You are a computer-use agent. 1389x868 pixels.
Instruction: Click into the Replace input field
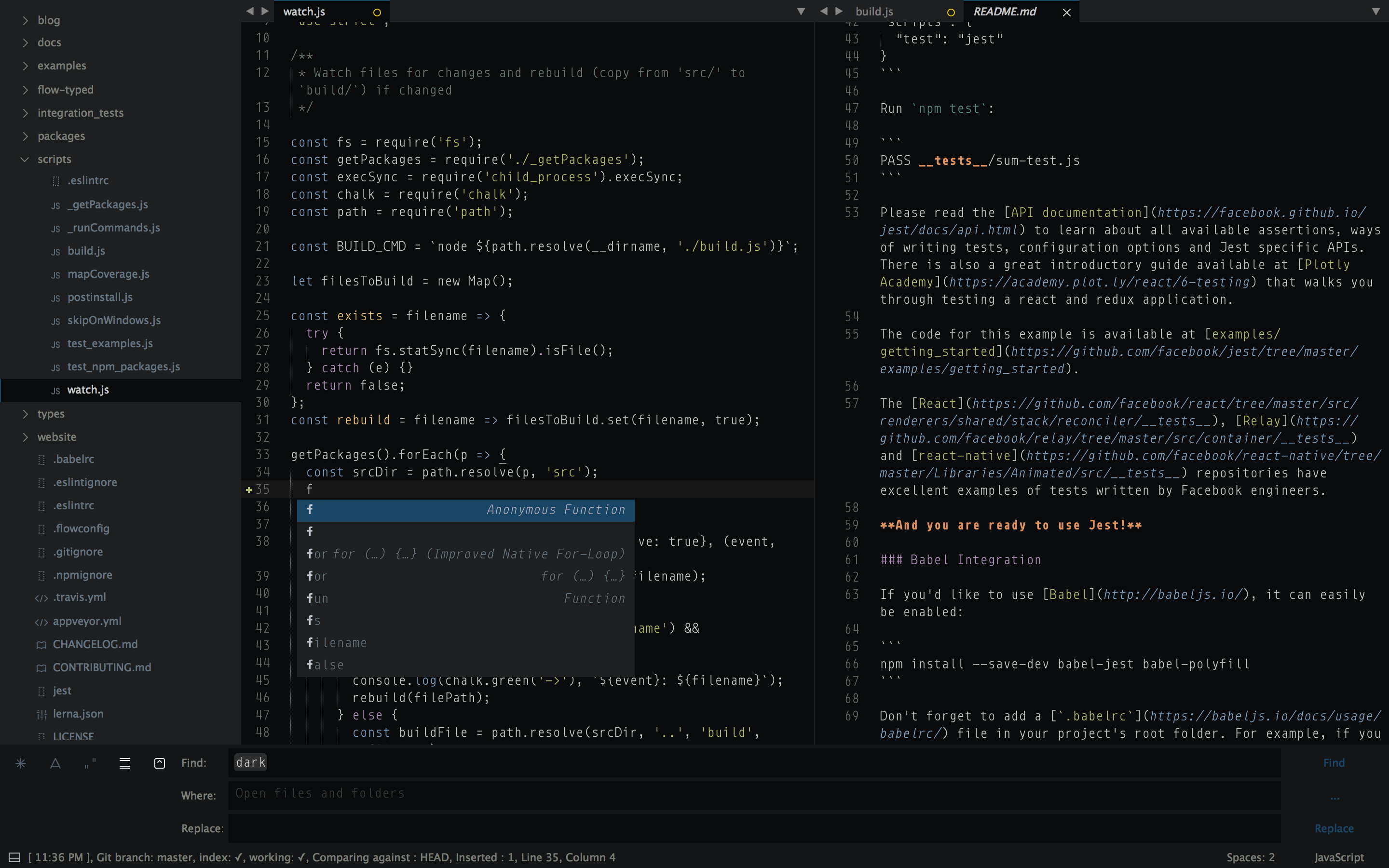click(x=754, y=828)
